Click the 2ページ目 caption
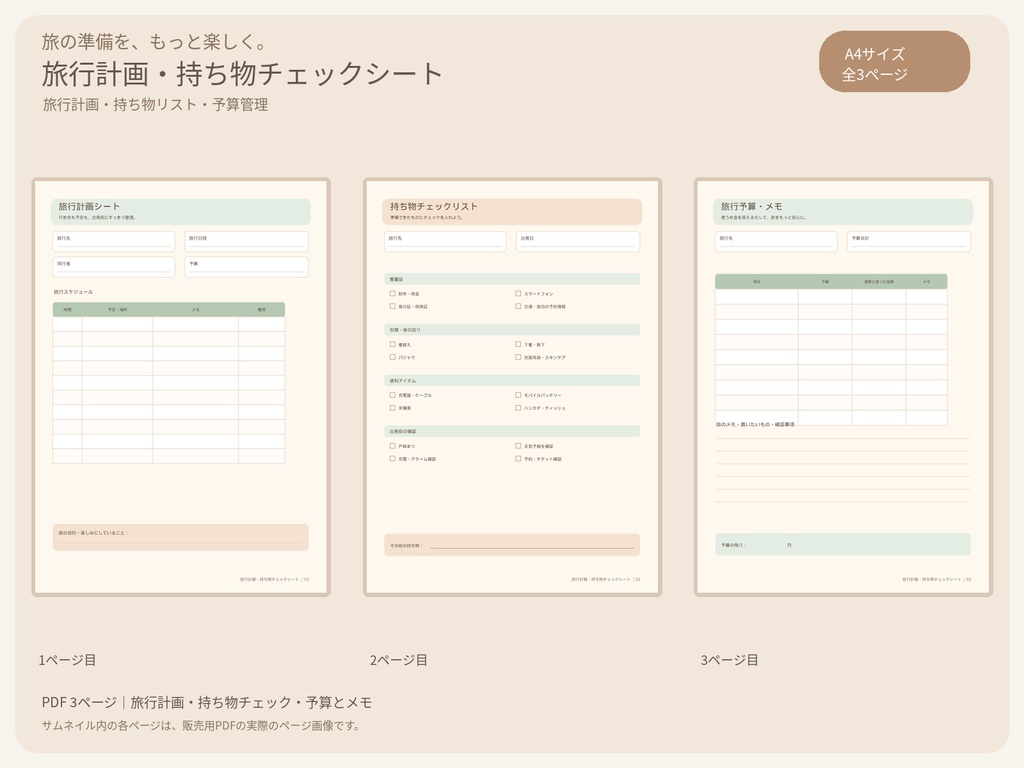 click(x=398, y=660)
